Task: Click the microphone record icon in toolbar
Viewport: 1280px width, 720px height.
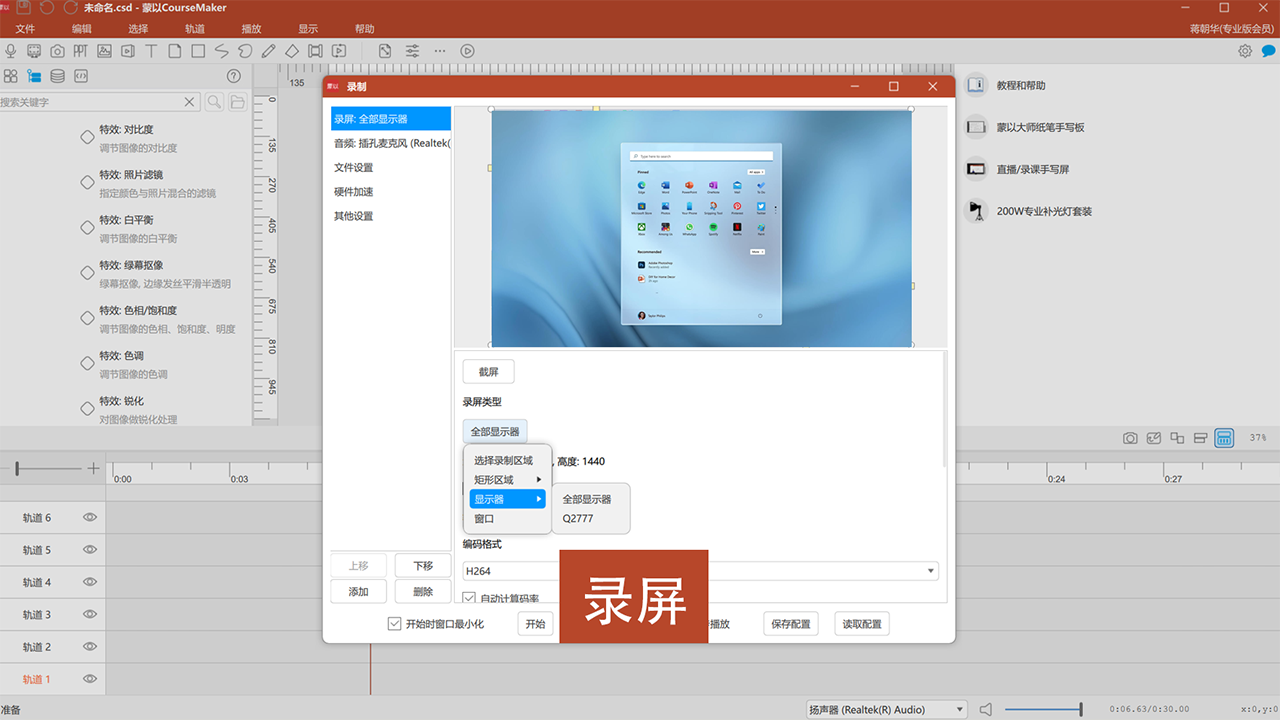Action: tap(11, 51)
